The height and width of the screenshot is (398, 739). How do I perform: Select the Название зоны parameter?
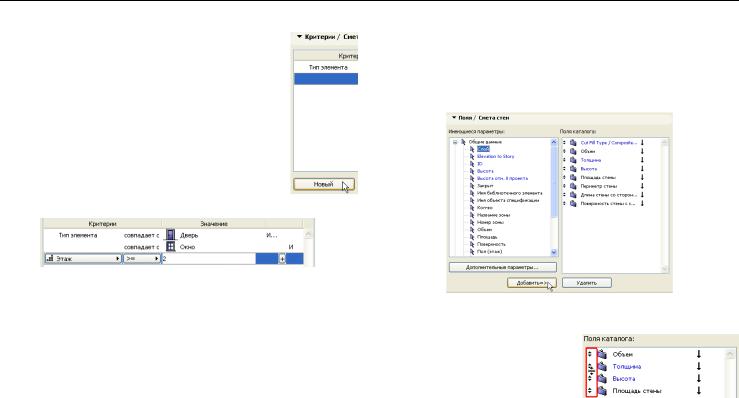(x=493, y=215)
